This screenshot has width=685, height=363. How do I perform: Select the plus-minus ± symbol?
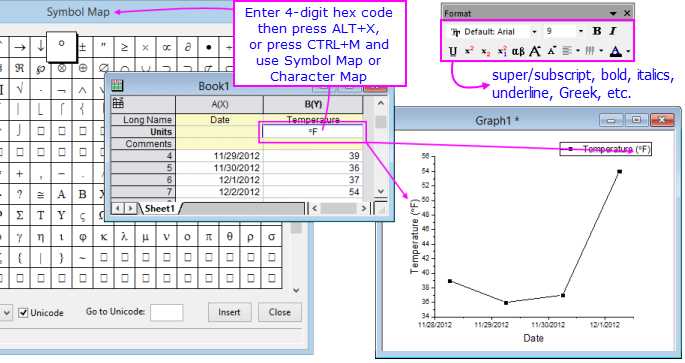click(x=83, y=47)
